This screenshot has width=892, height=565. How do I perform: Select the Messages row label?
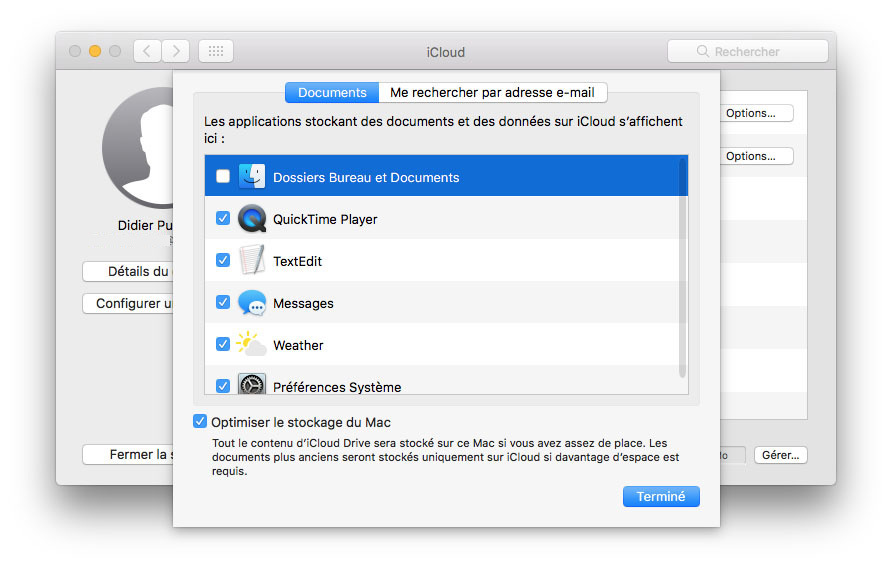[x=303, y=303]
